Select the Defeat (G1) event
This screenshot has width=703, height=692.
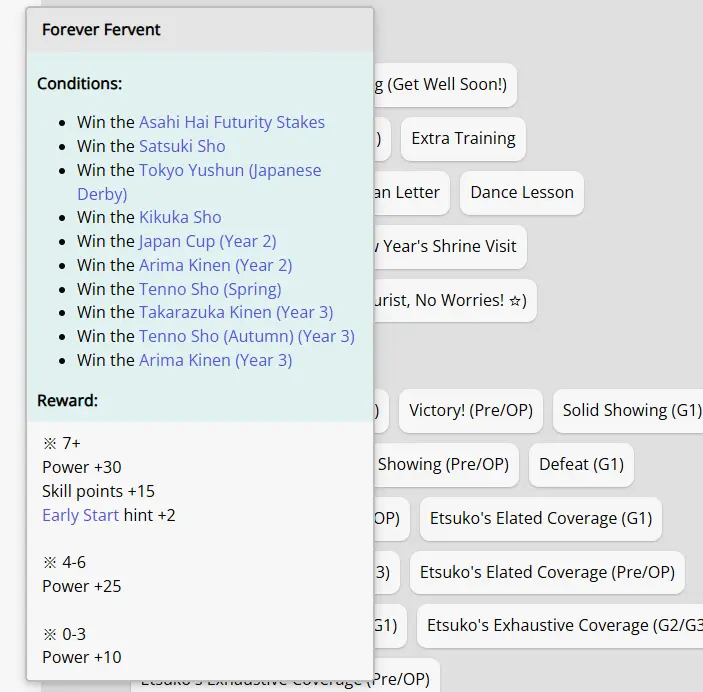pos(581,465)
